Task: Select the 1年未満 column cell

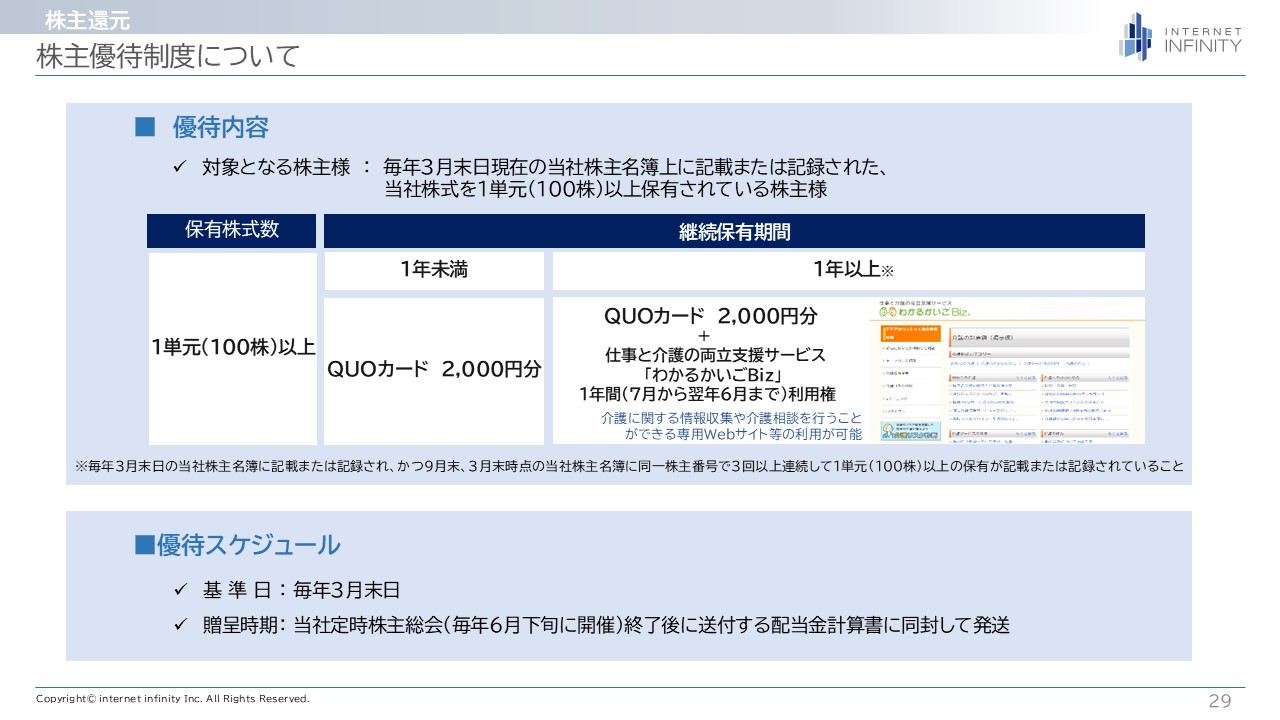Action: coord(434,270)
